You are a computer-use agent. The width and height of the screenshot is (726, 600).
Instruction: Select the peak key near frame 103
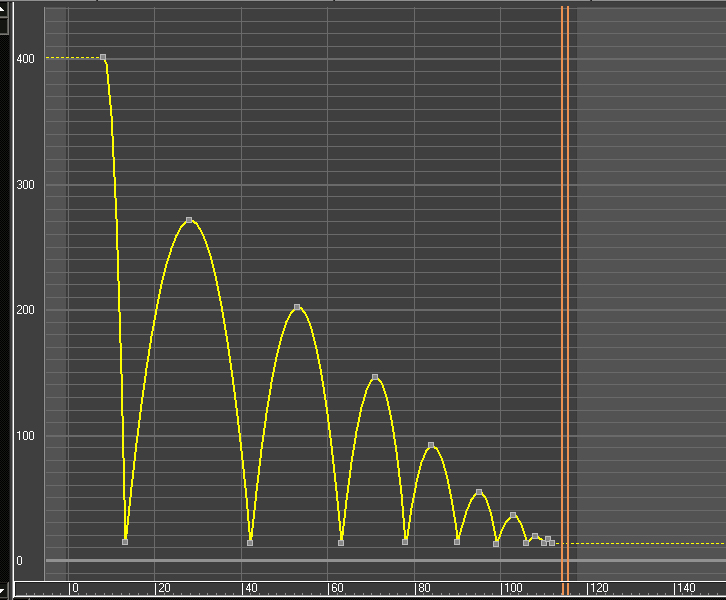point(513,515)
